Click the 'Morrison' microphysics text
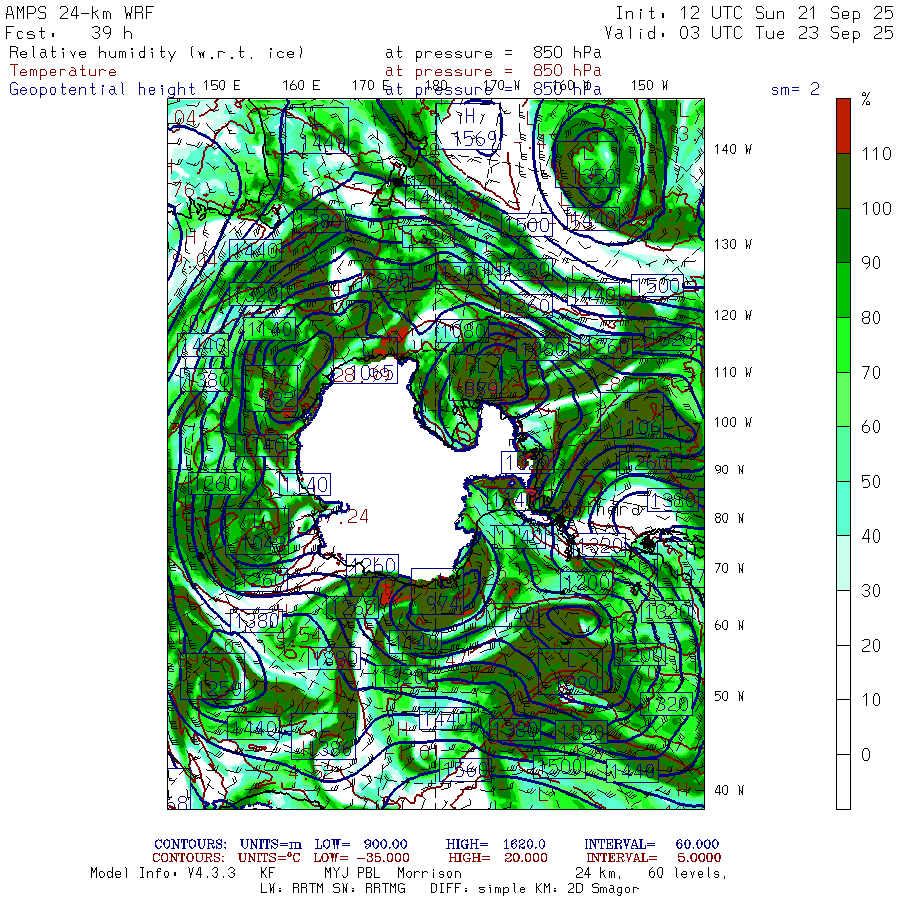This screenshot has height=900, width=900. [x=429, y=874]
